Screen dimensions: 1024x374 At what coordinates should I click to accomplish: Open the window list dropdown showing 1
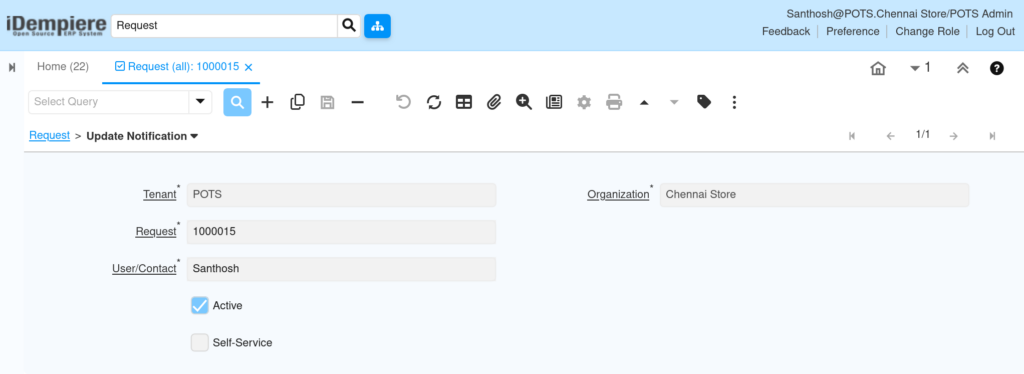coord(920,68)
